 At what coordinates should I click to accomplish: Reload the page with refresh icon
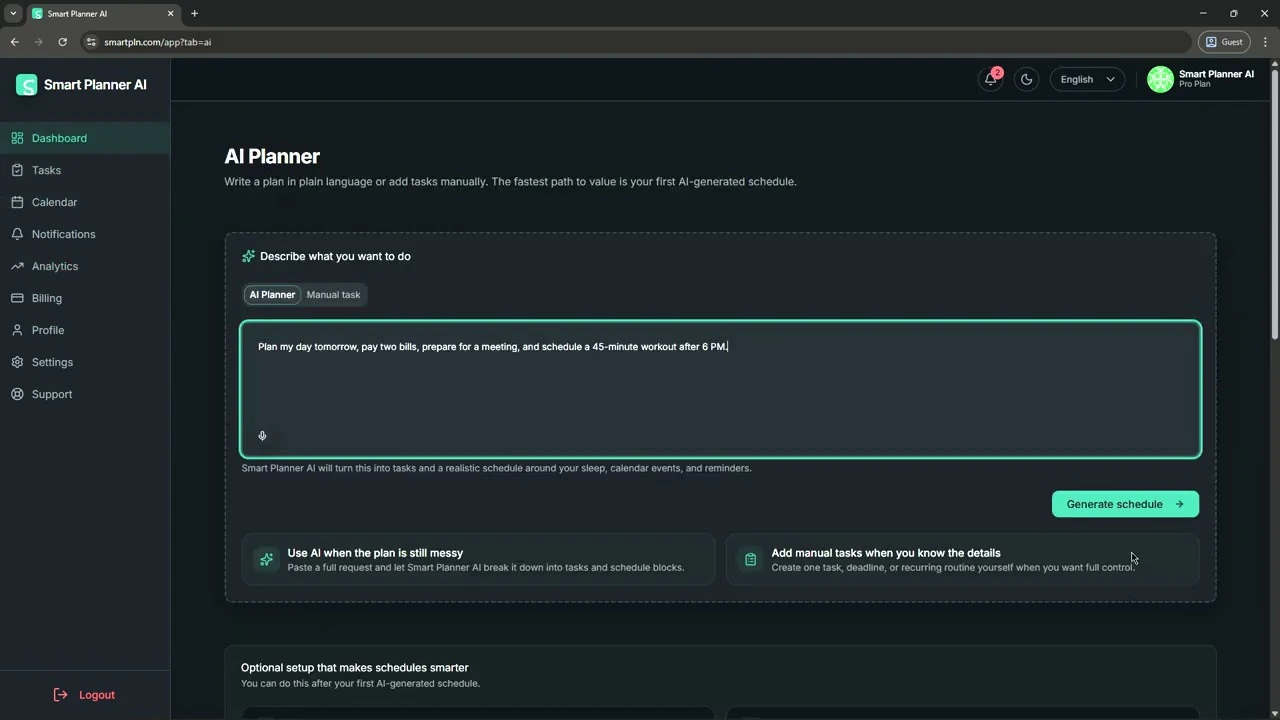coord(62,42)
